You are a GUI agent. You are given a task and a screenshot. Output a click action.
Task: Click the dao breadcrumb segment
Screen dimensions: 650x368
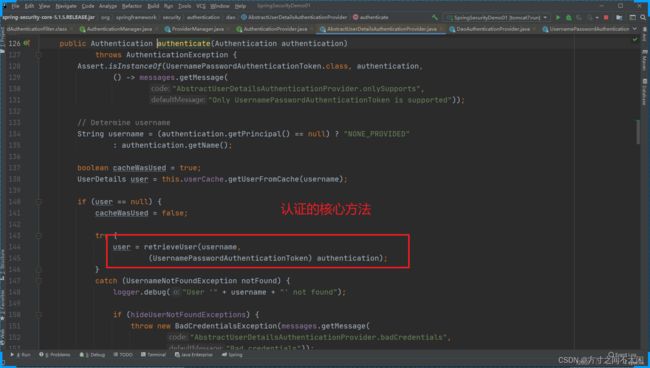pos(230,17)
